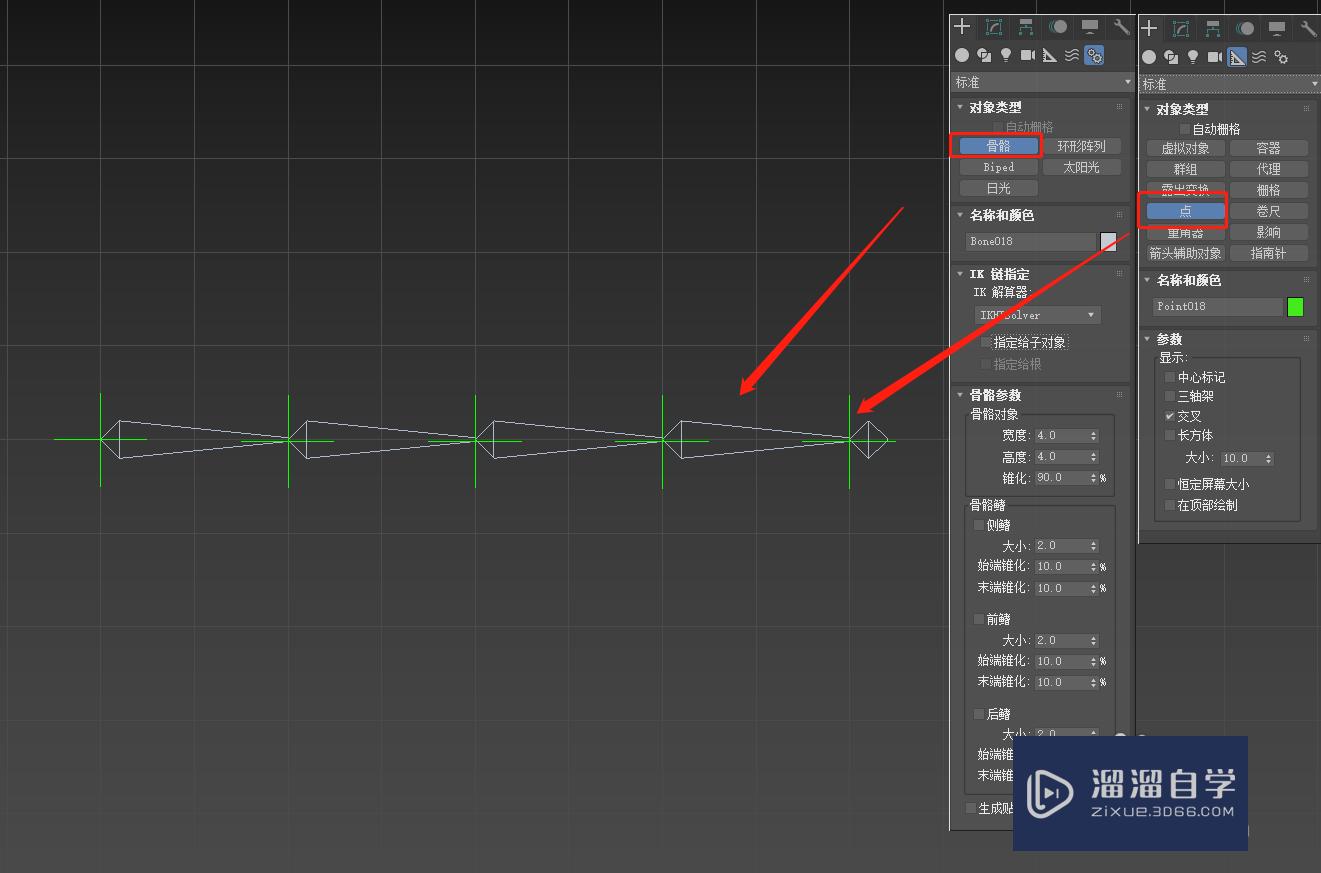Open the Modify tab in the bone panel
The height and width of the screenshot is (873, 1321).
pyautogui.click(x=994, y=27)
